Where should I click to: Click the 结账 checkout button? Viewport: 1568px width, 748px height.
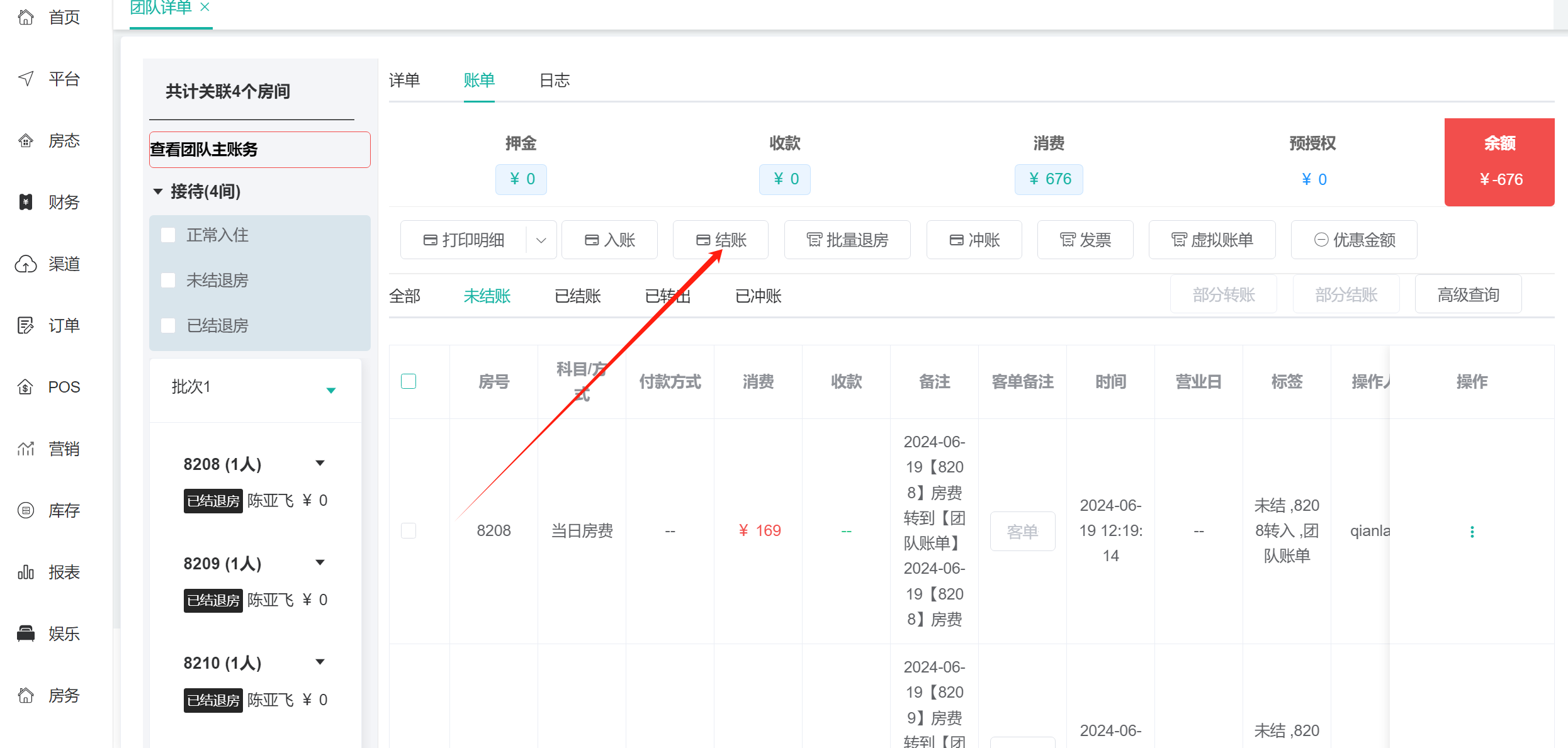coord(721,240)
